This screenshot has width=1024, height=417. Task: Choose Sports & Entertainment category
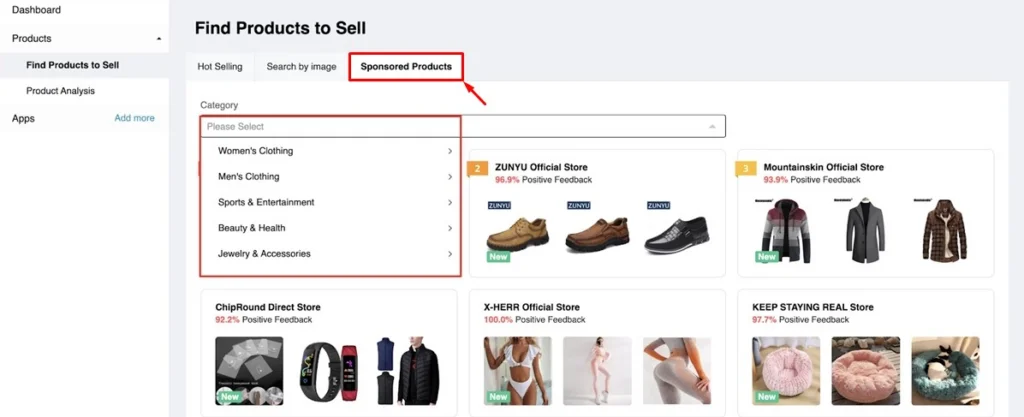click(330, 202)
